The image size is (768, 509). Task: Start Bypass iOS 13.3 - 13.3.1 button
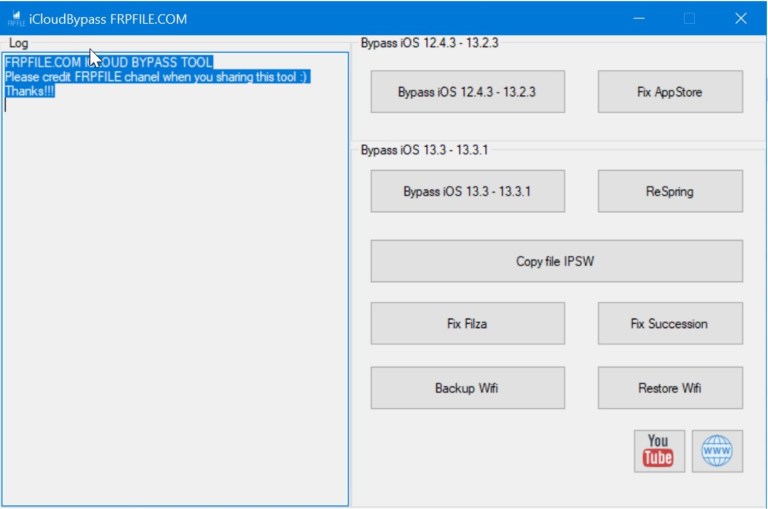[x=467, y=191]
